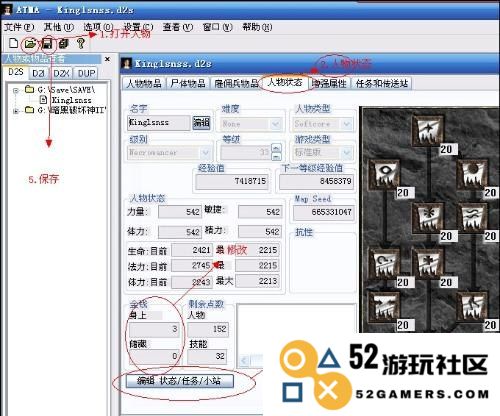Screen dimensions: 500x416
Task: Decrease the 等级 level with down stepper
Action: [x=277, y=157]
